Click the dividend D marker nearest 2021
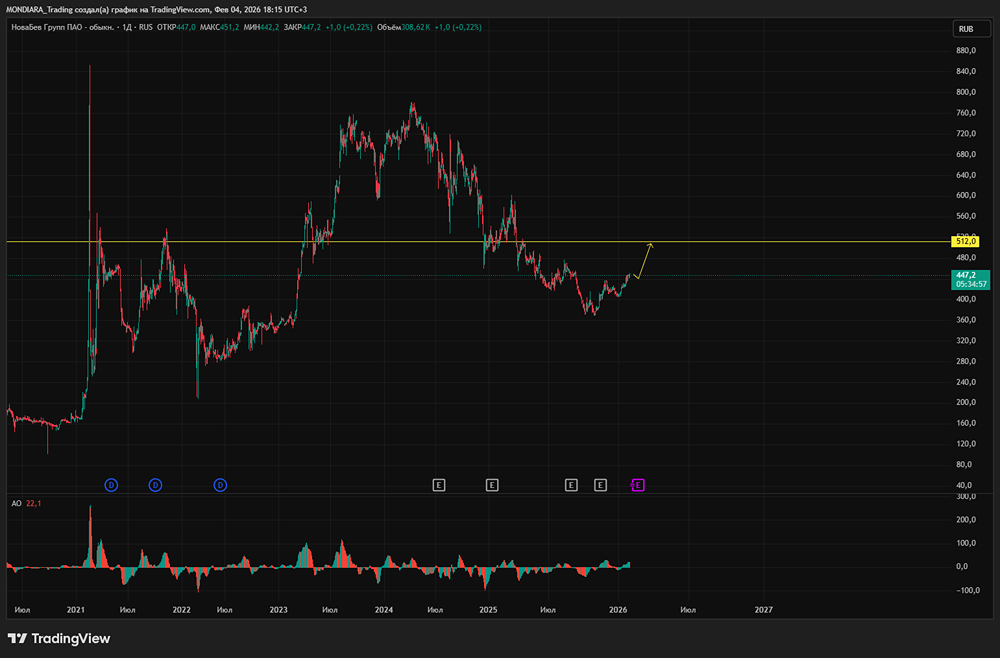 (111, 485)
